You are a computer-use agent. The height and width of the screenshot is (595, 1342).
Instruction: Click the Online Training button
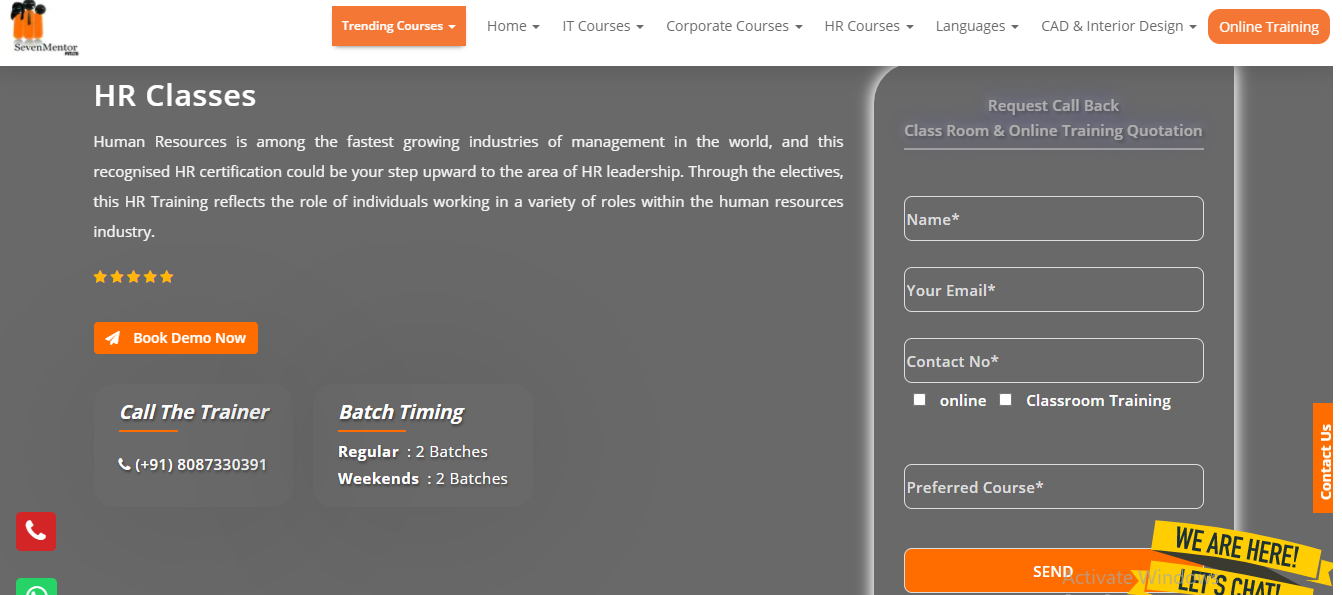click(x=1268, y=26)
